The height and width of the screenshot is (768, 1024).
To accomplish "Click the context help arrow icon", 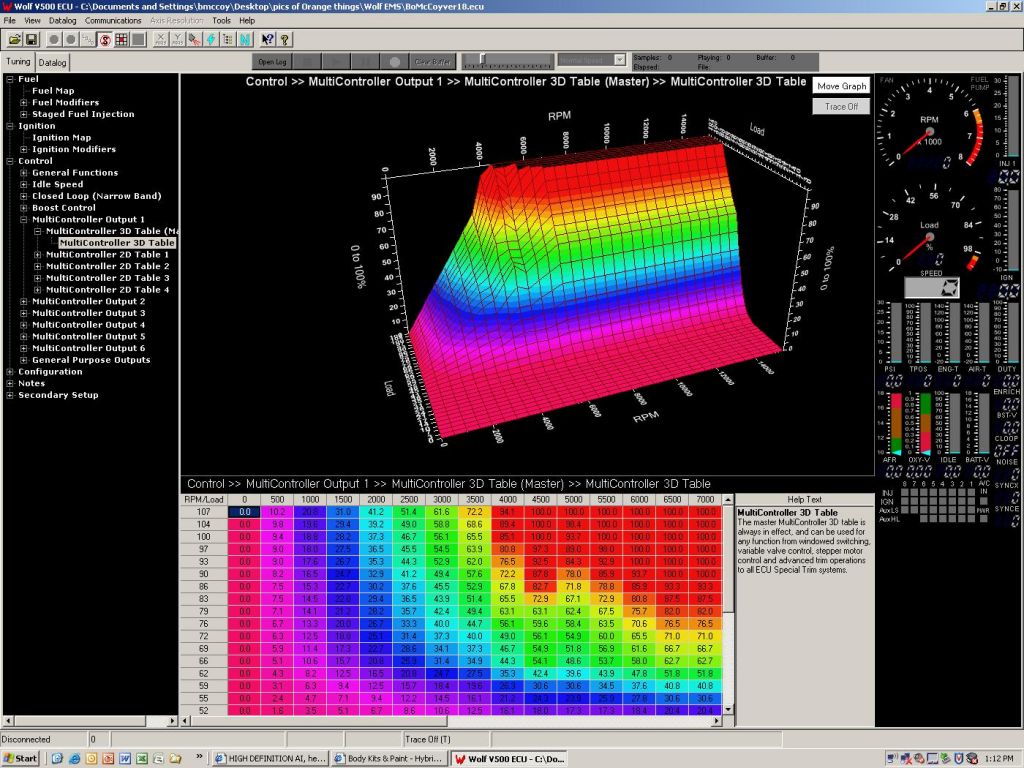I will click(268, 39).
